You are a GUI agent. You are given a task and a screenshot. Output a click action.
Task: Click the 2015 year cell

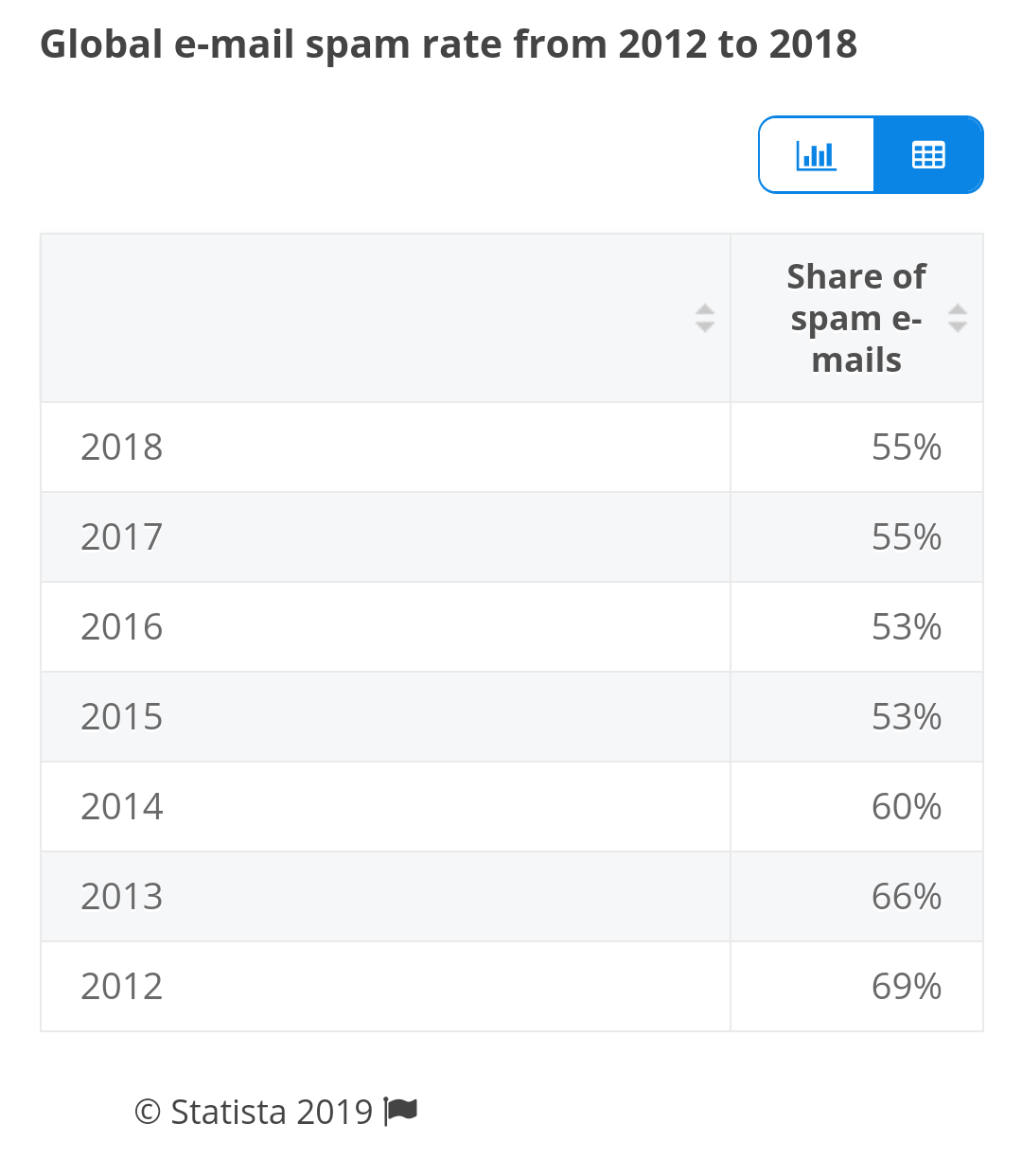[x=385, y=716]
